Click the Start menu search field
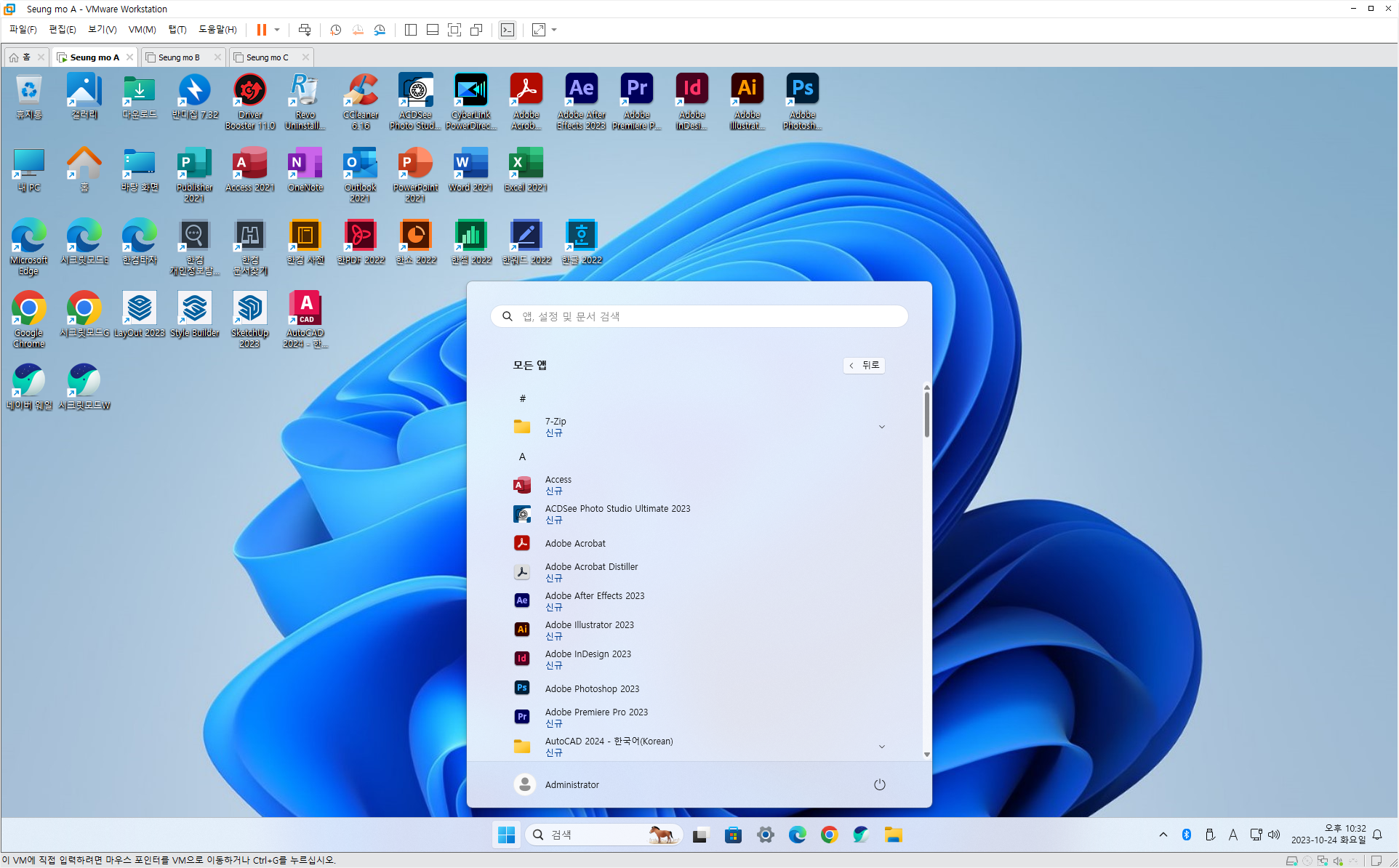This screenshot has width=1399, height=868. pyautogui.click(x=699, y=316)
